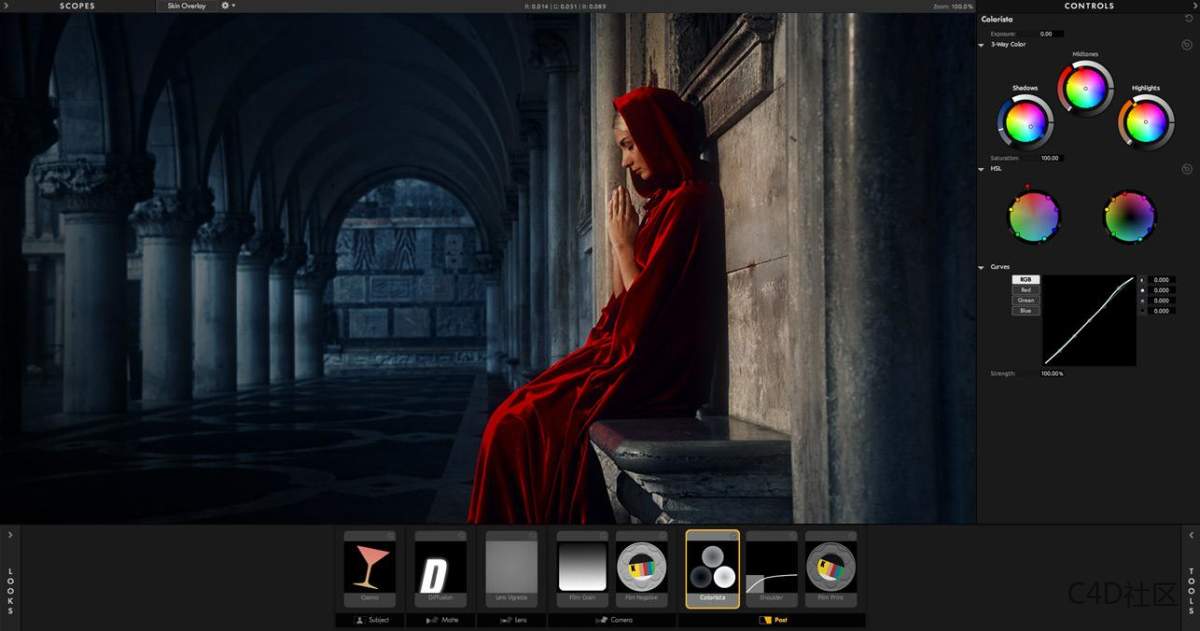Collapse the 3-Way Color section
This screenshot has height=631, width=1200.
click(x=983, y=45)
